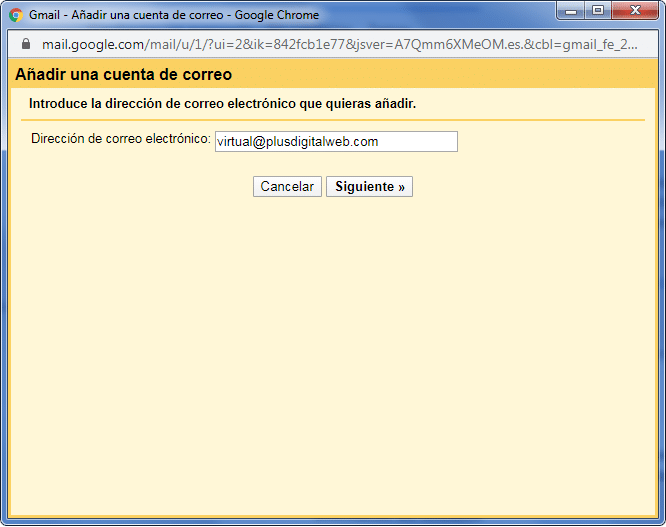Viewport: 666px width, 527px height.
Task: Click the 'Dirección de correo electrónico:' label
Action: pyautogui.click(x=120, y=140)
